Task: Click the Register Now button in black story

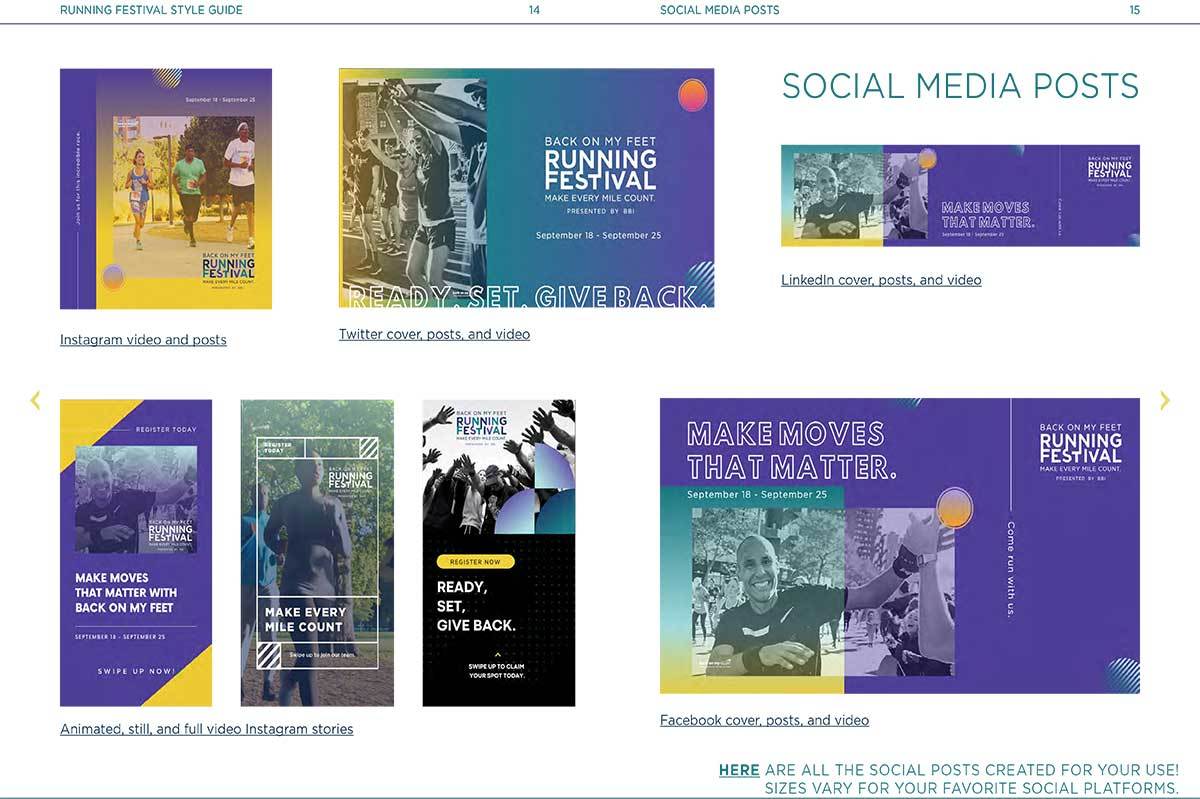Action: click(x=475, y=562)
